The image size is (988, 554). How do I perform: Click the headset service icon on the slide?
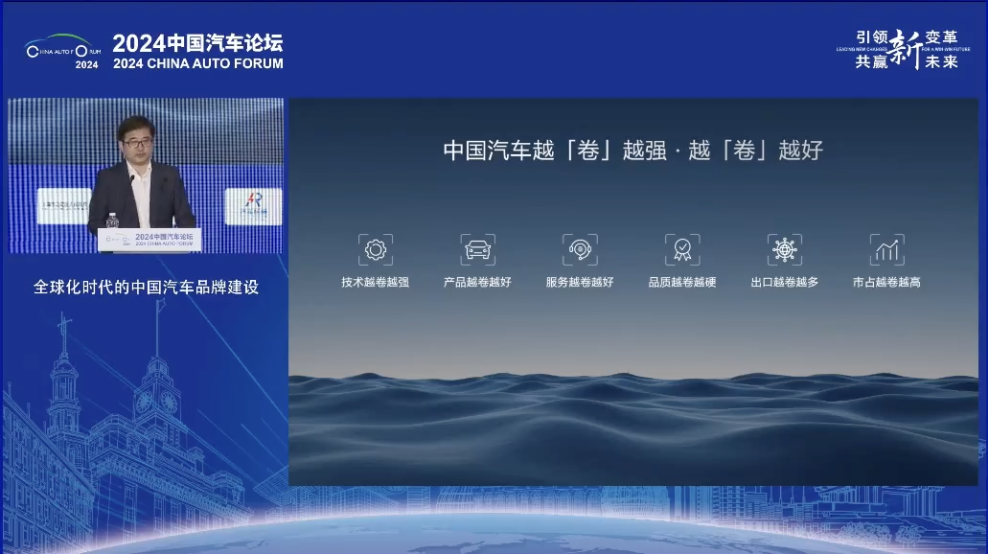579,249
